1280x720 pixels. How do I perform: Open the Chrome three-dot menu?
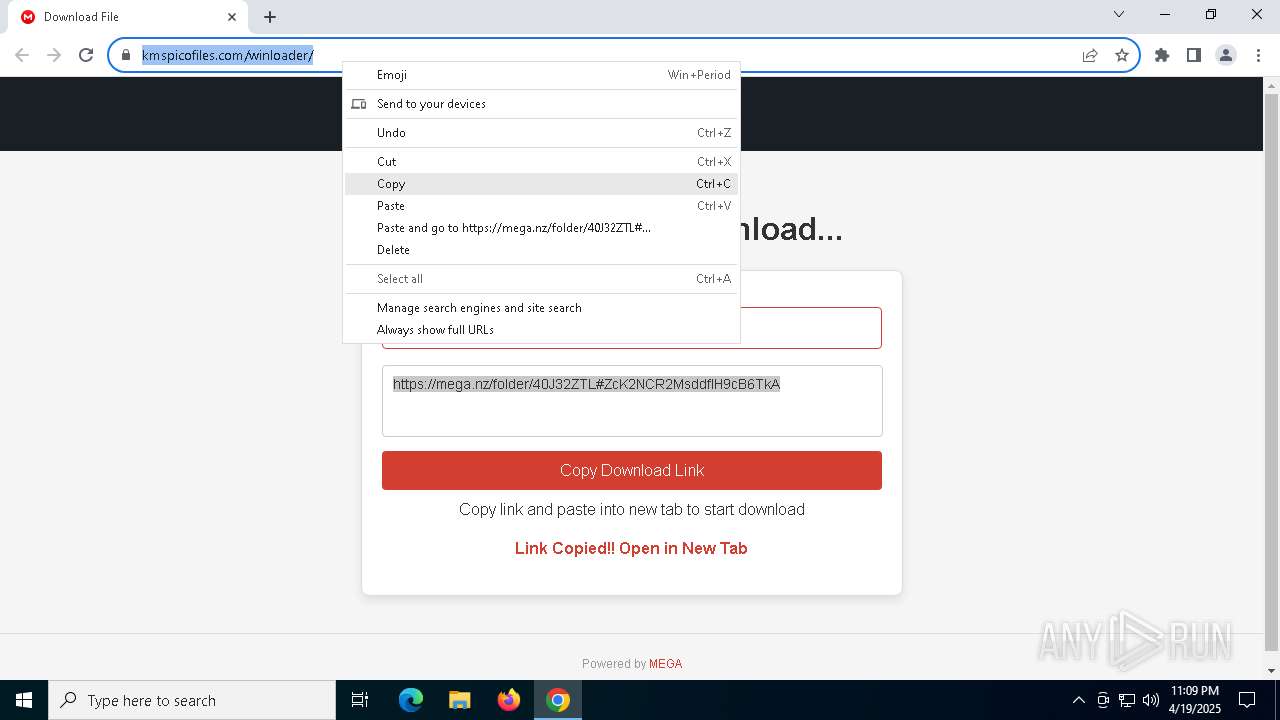(1258, 55)
